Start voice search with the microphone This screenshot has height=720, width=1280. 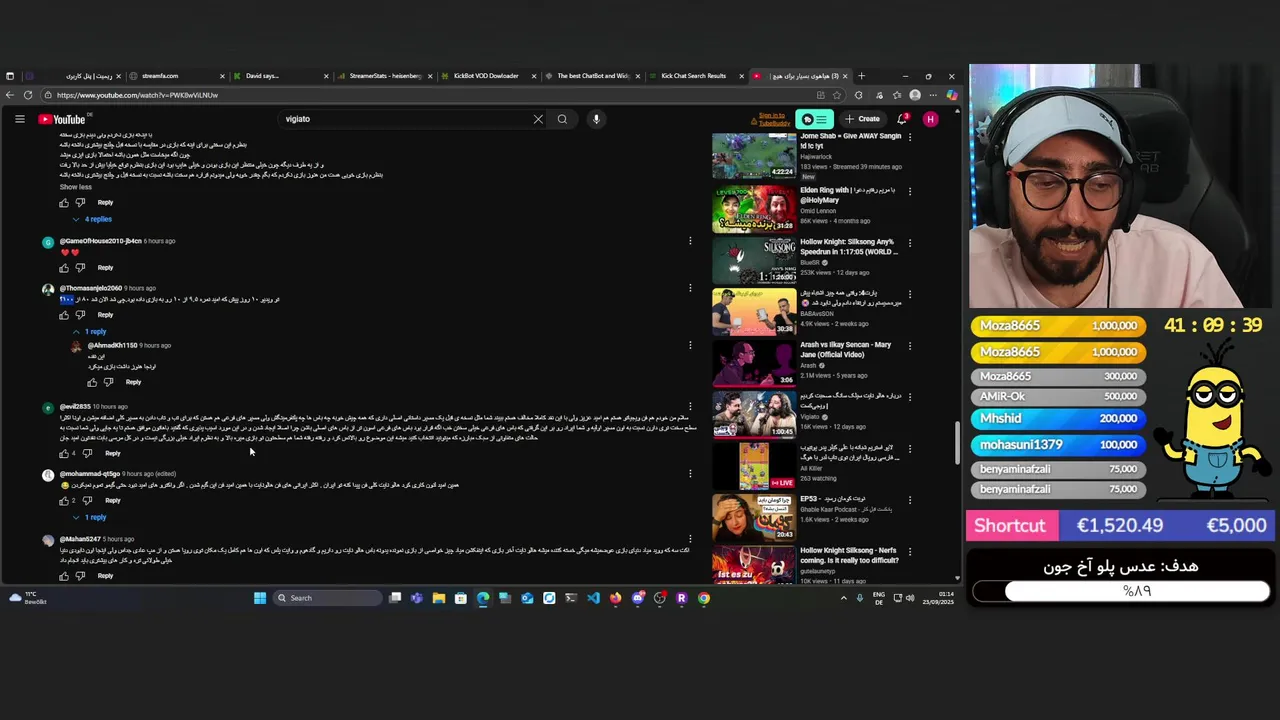[x=596, y=119]
